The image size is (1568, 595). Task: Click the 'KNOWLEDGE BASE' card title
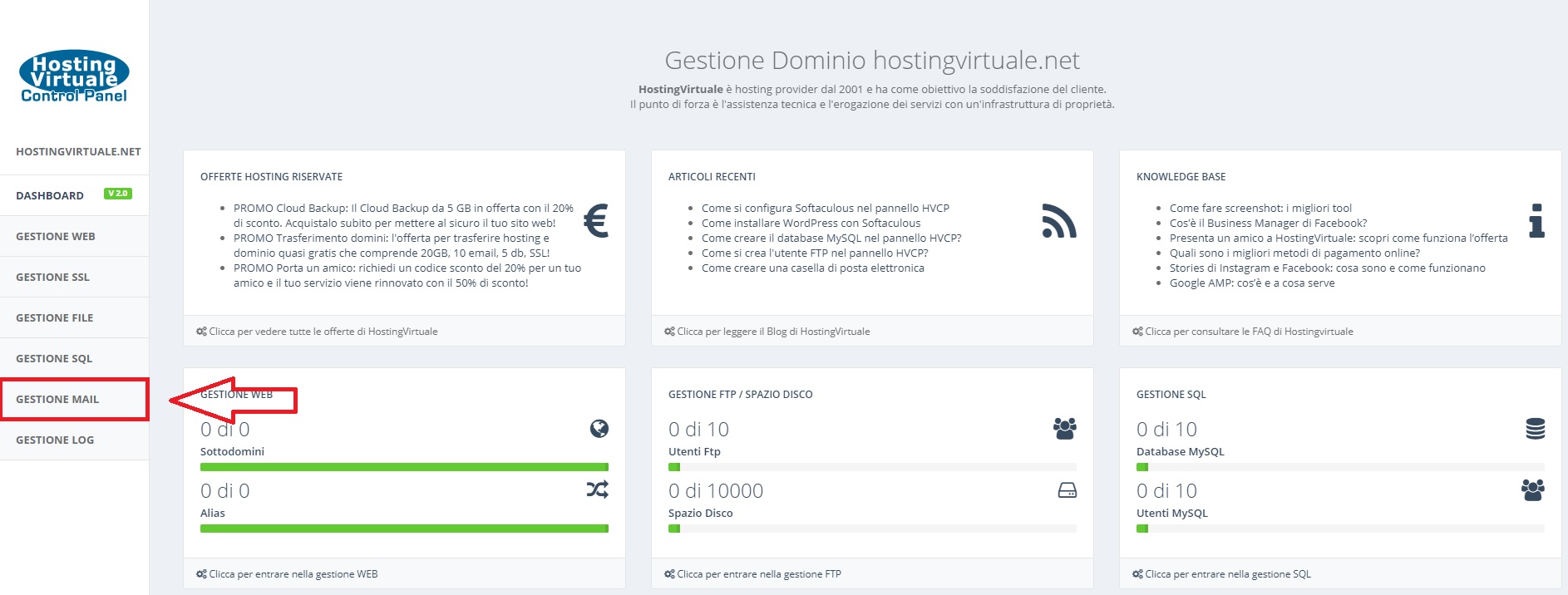click(1181, 177)
